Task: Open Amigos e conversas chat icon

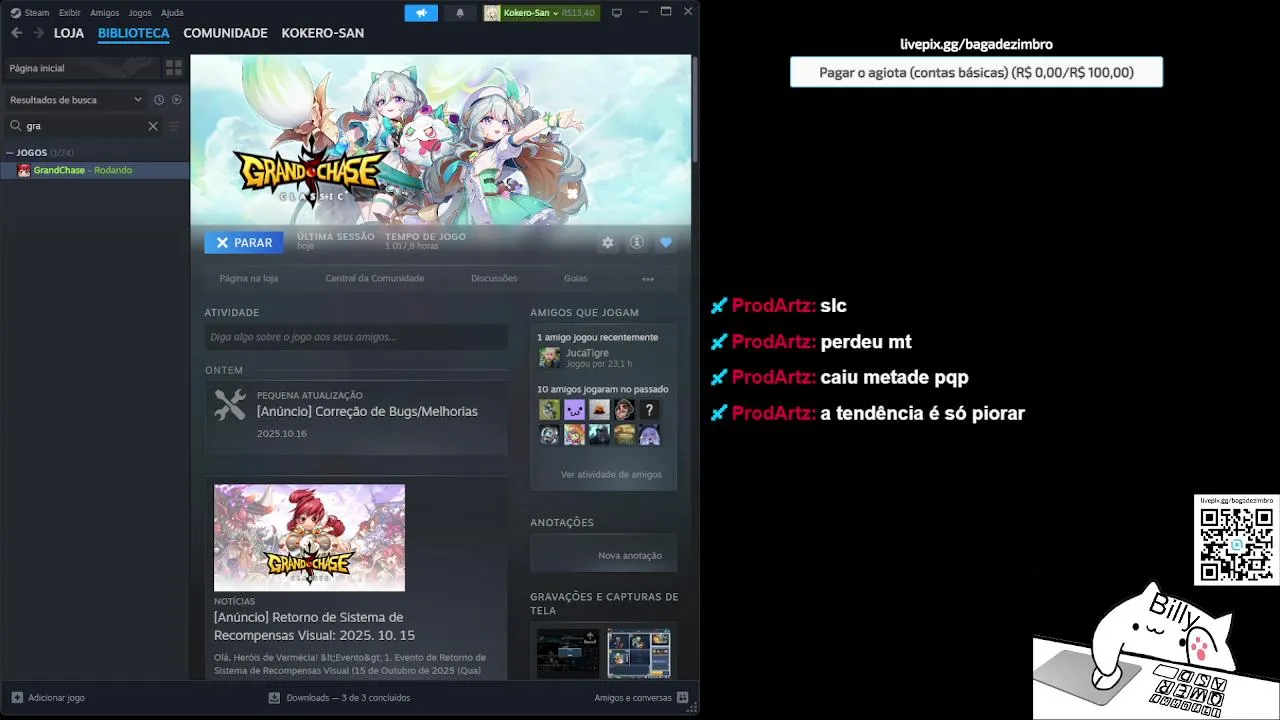Action: coord(683,698)
